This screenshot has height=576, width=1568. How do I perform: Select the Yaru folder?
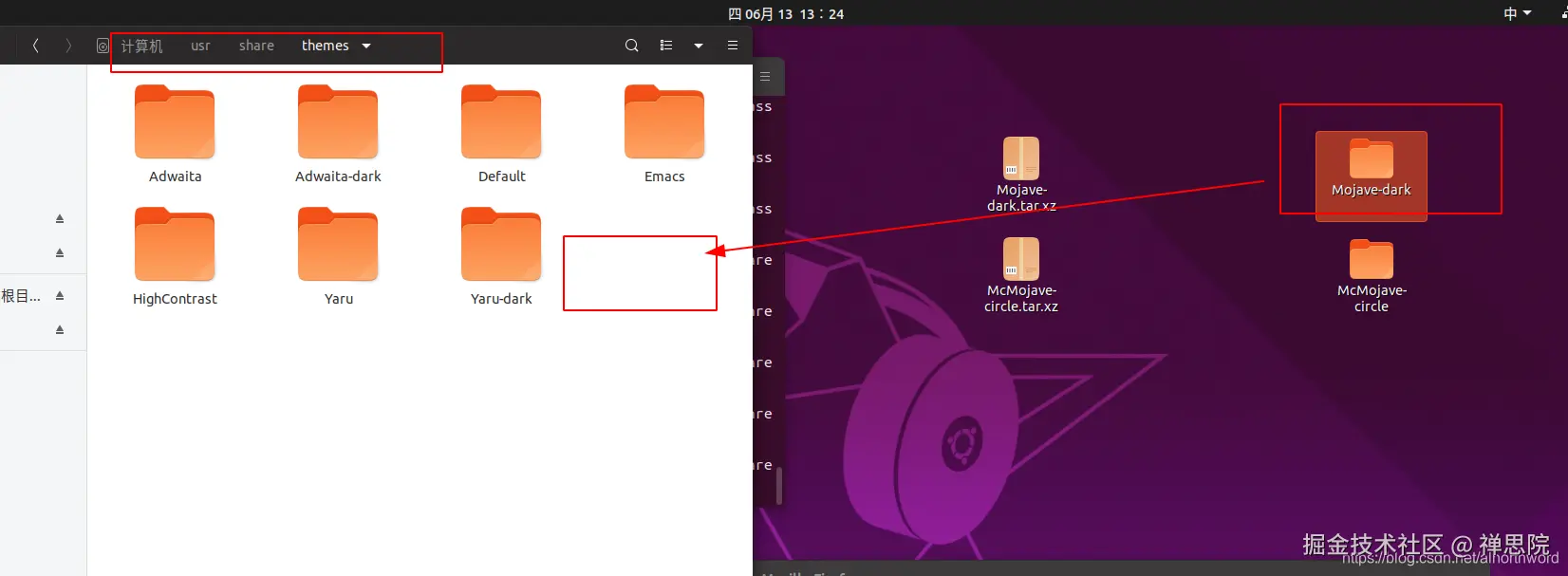tap(338, 256)
